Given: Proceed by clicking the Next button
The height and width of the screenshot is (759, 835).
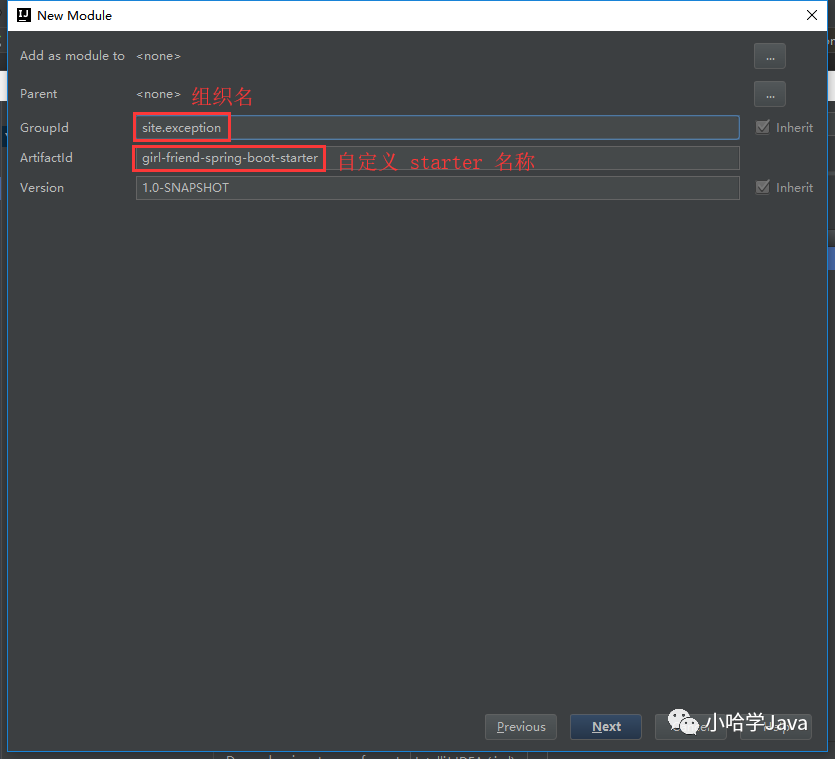Looking at the screenshot, I should click(605, 727).
